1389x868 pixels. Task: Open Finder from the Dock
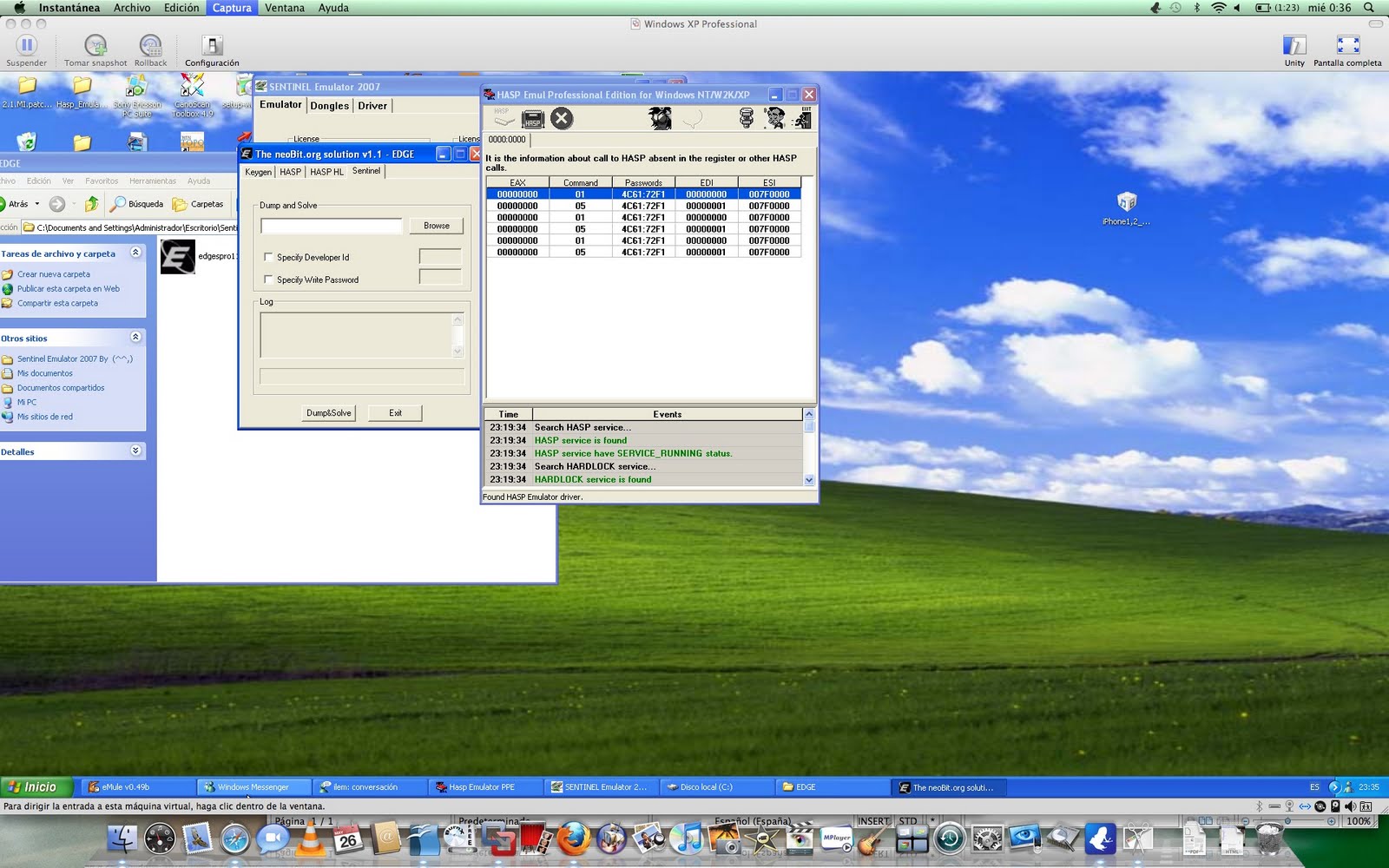[122, 838]
